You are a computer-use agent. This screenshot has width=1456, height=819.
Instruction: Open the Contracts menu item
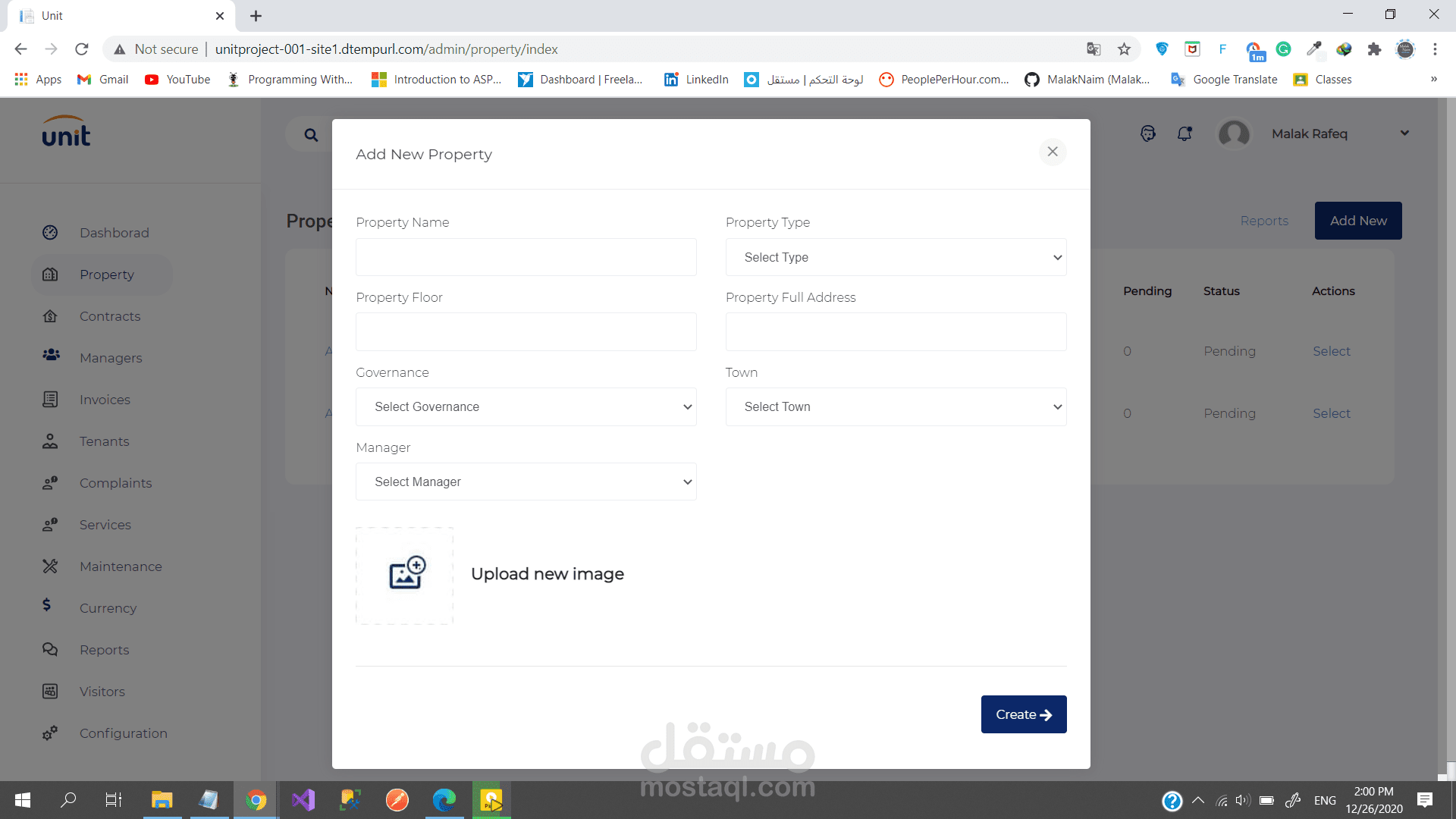pos(110,316)
